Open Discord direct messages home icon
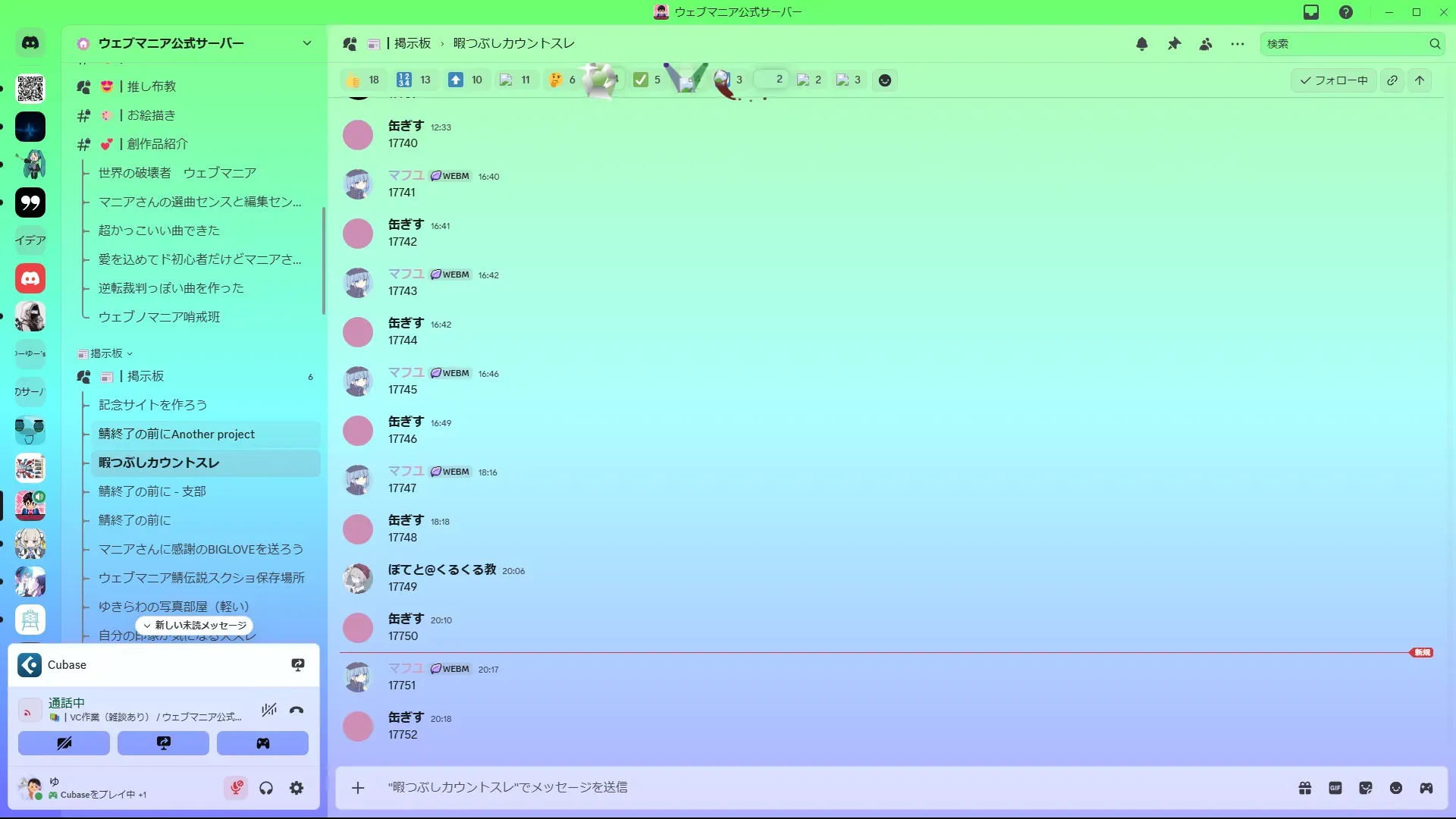The width and height of the screenshot is (1456, 819). pyautogui.click(x=30, y=43)
